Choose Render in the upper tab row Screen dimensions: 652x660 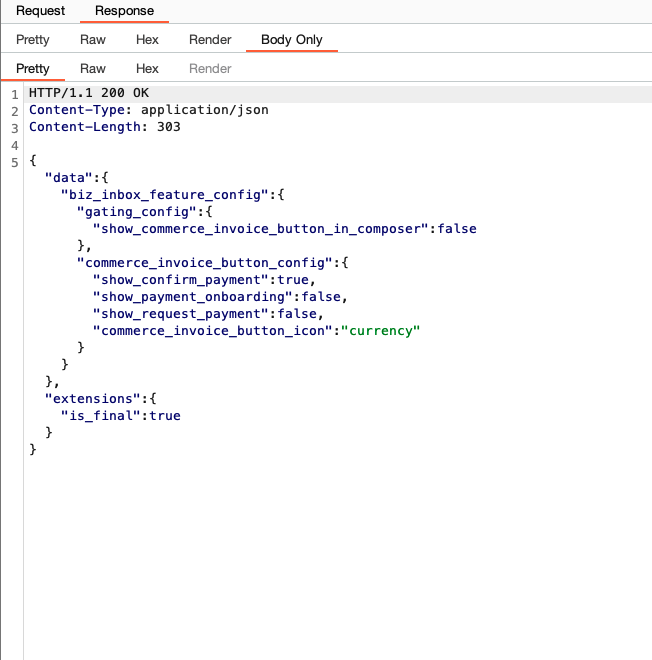210,40
